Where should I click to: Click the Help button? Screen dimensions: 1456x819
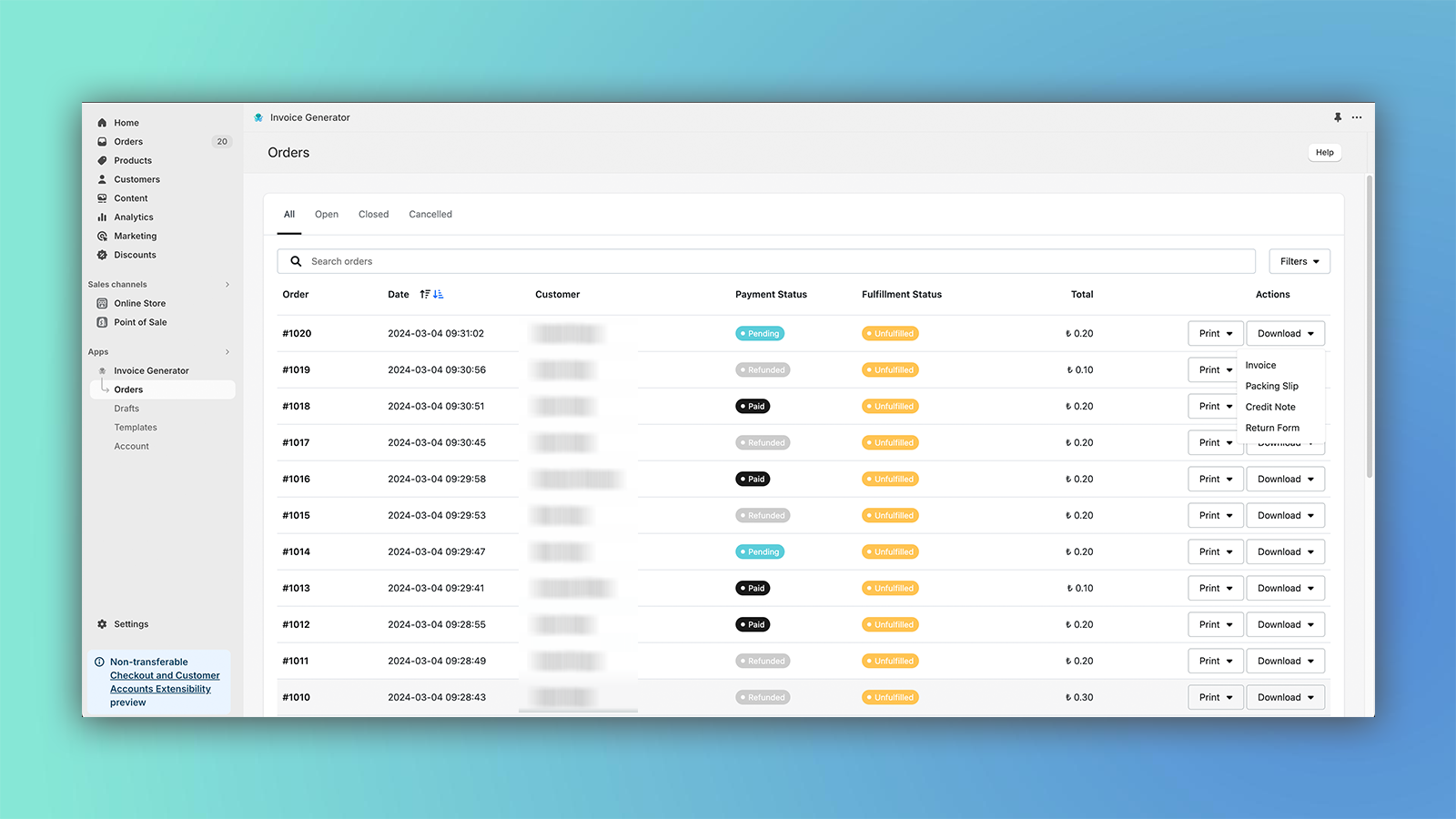[1324, 153]
